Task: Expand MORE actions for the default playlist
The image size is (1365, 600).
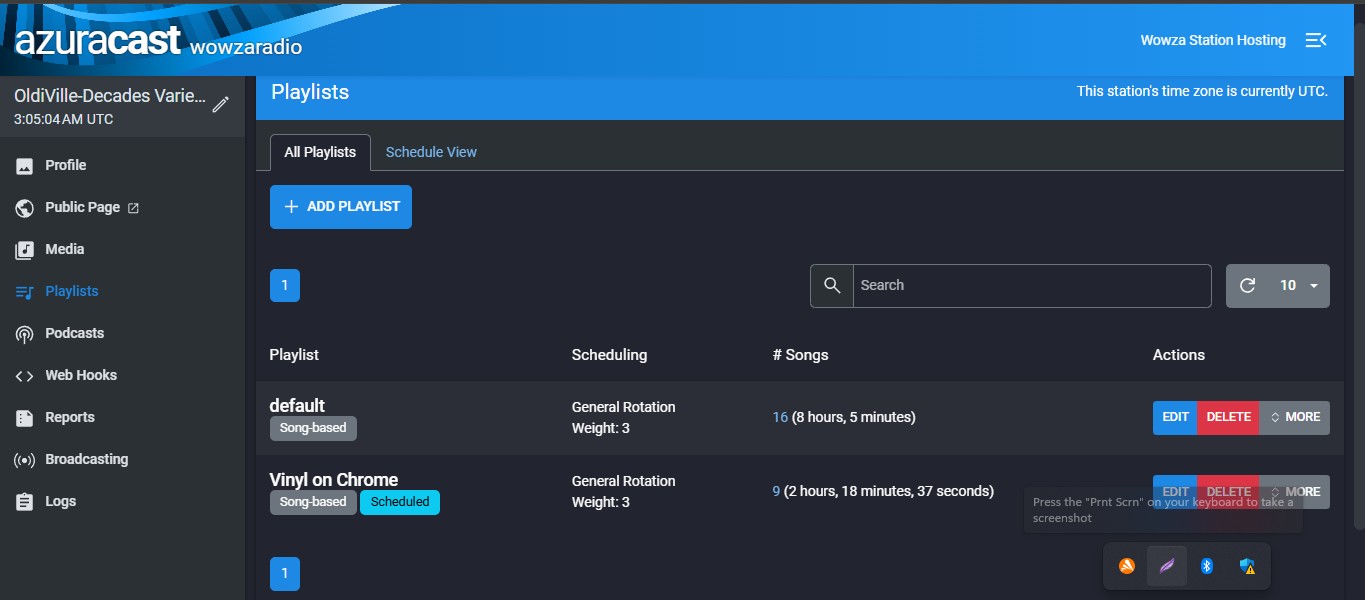Action: 1295,417
